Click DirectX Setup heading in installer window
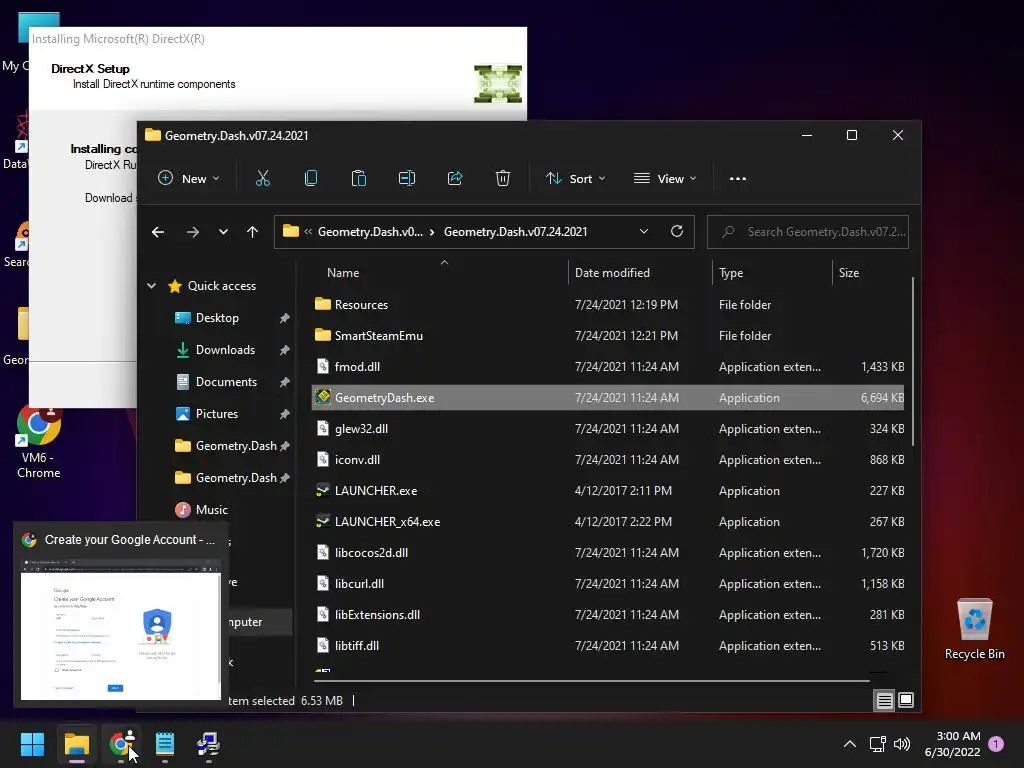Image resolution: width=1024 pixels, height=768 pixels. 90,69
